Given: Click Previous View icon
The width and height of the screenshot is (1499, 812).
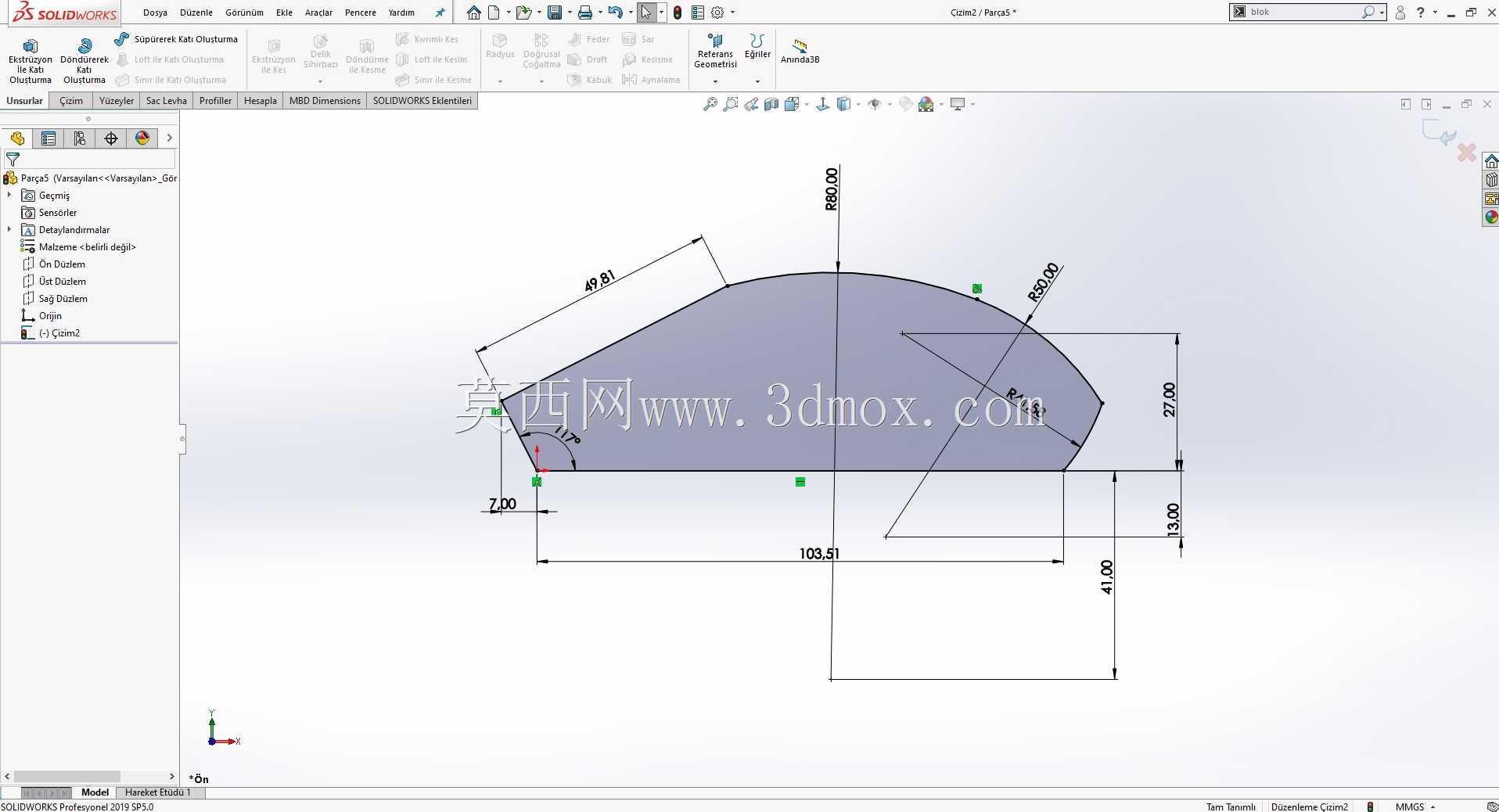Looking at the screenshot, I should tap(751, 104).
